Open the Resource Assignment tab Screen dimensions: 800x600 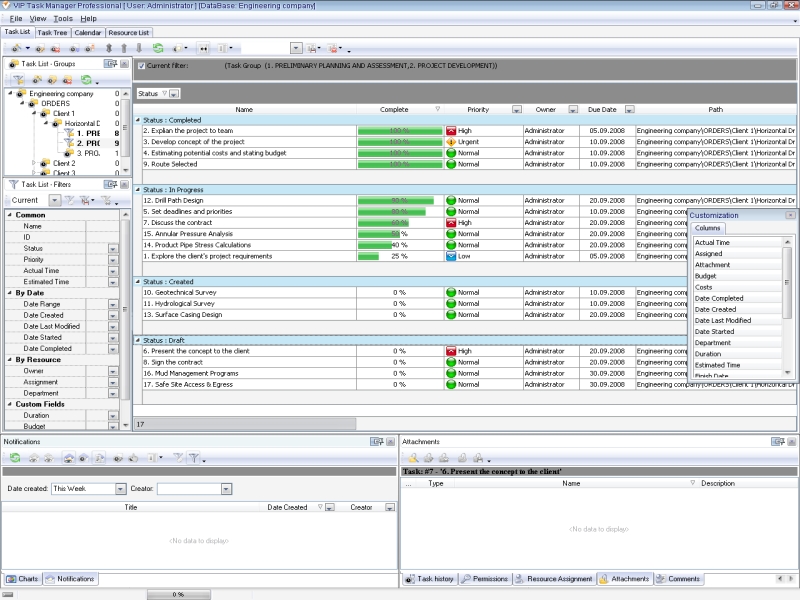point(554,579)
